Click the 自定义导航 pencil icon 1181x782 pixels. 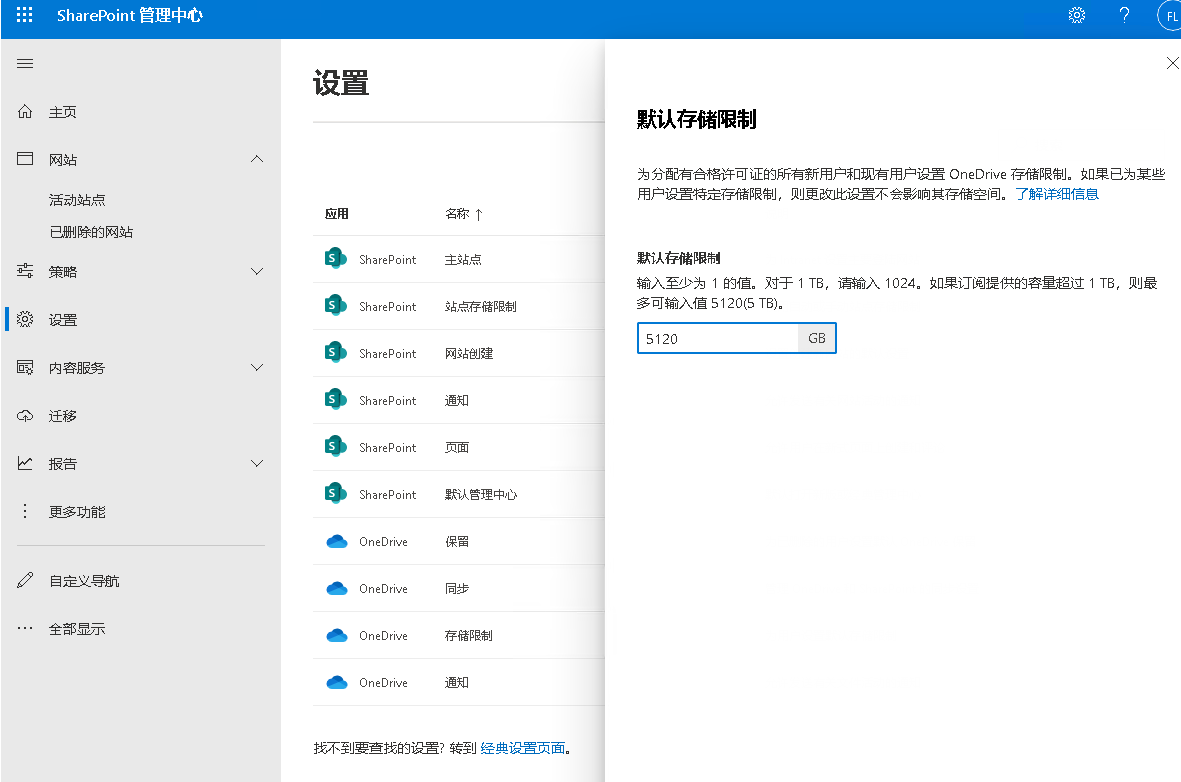25,581
